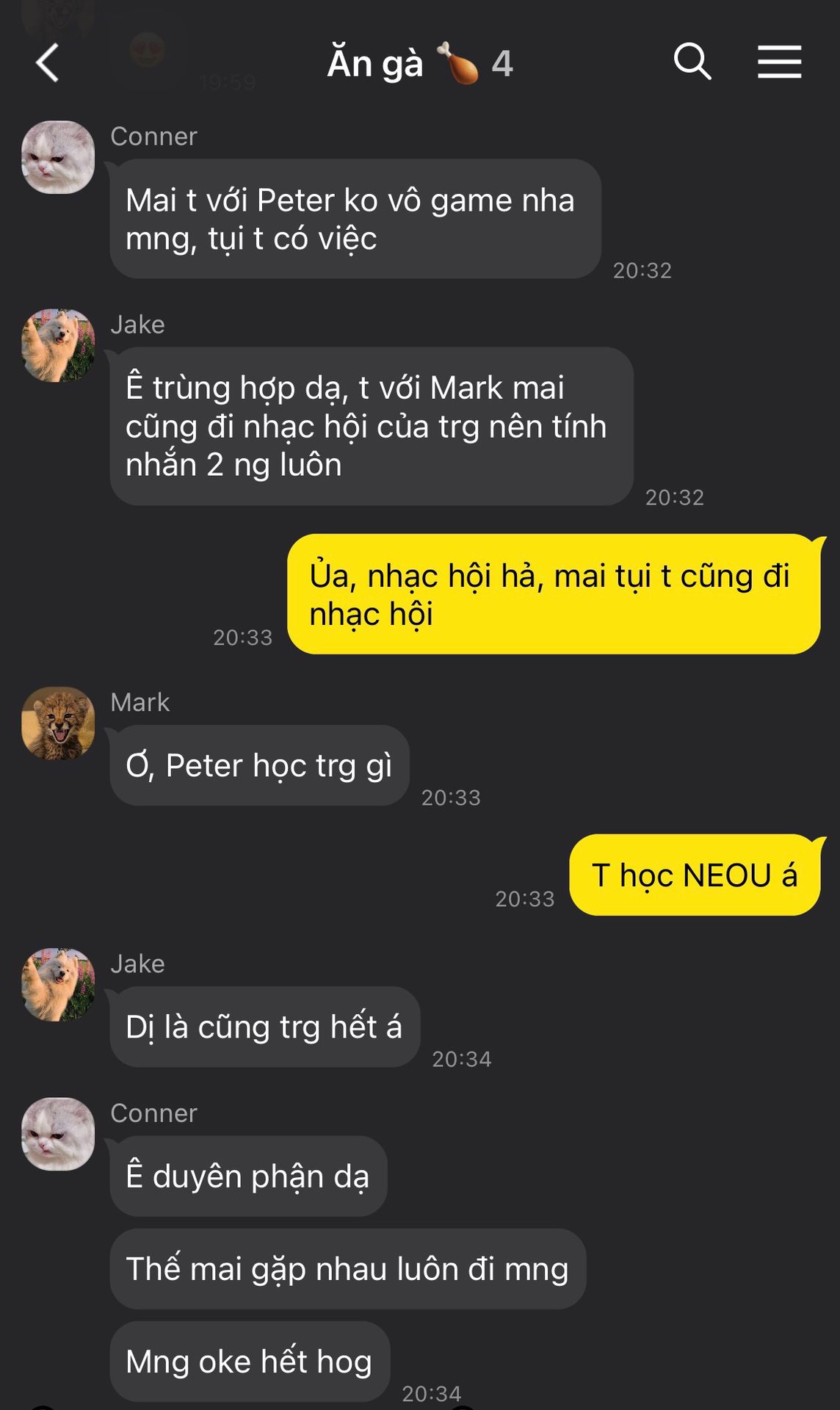Select message 'Dị là cũng trg hết á'
The image size is (840, 1410).
(264, 1027)
